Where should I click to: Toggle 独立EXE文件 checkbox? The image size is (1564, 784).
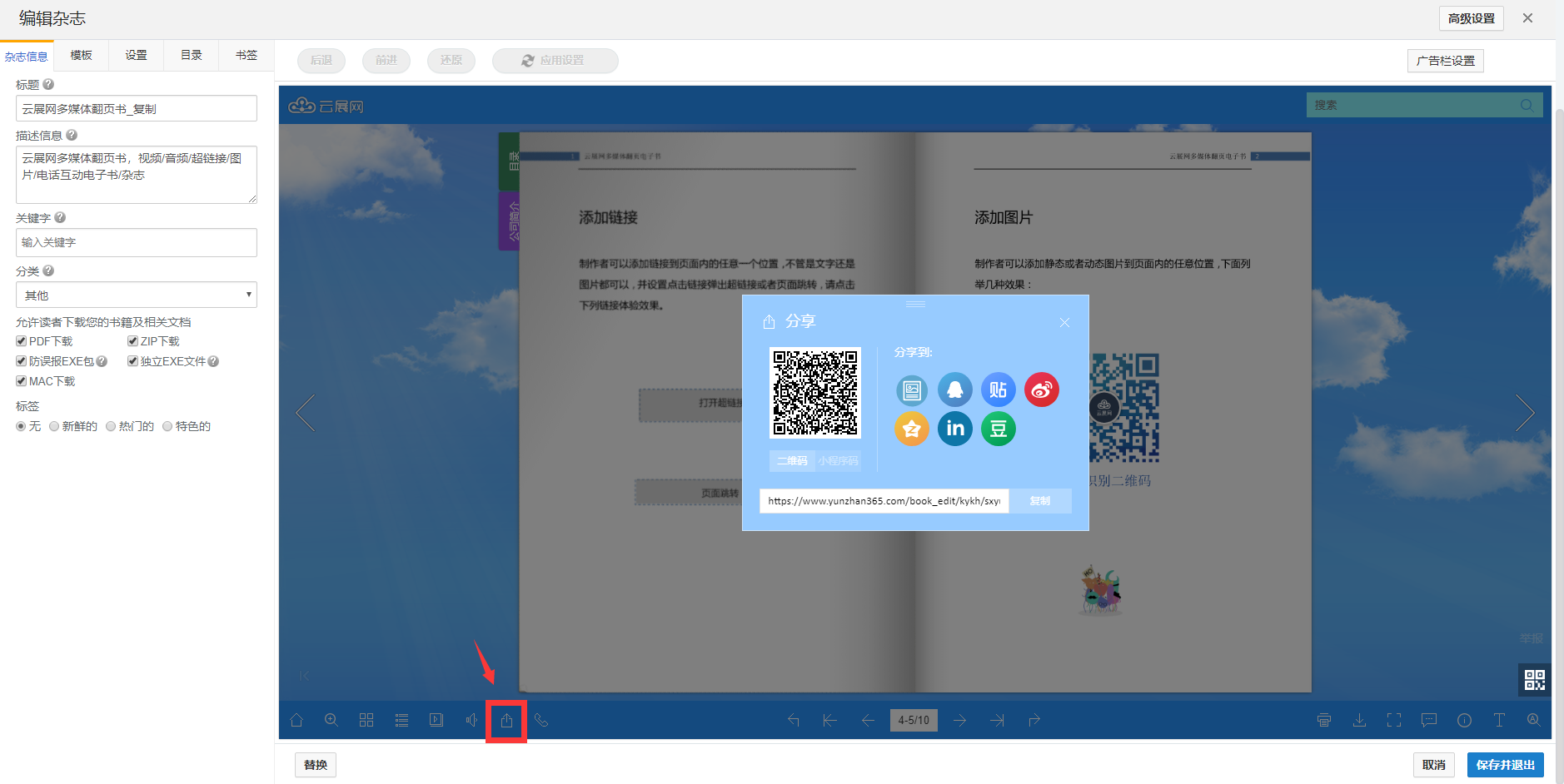click(x=132, y=361)
